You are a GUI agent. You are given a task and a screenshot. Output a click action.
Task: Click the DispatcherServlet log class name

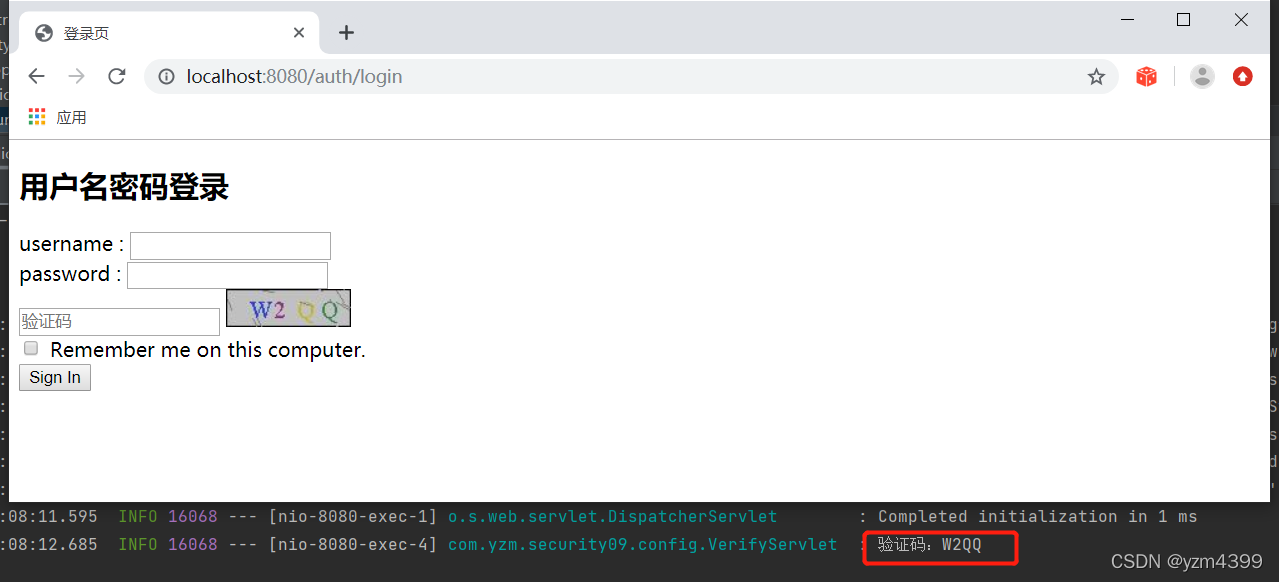(x=612, y=517)
